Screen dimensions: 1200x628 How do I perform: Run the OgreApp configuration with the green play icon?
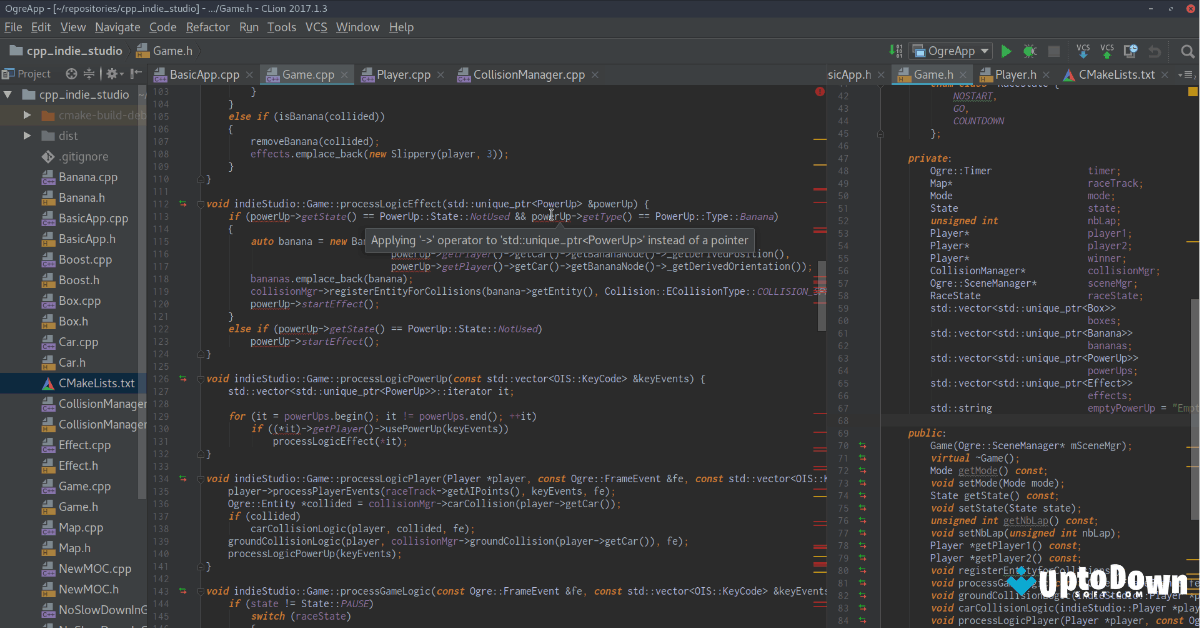pos(1005,50)
